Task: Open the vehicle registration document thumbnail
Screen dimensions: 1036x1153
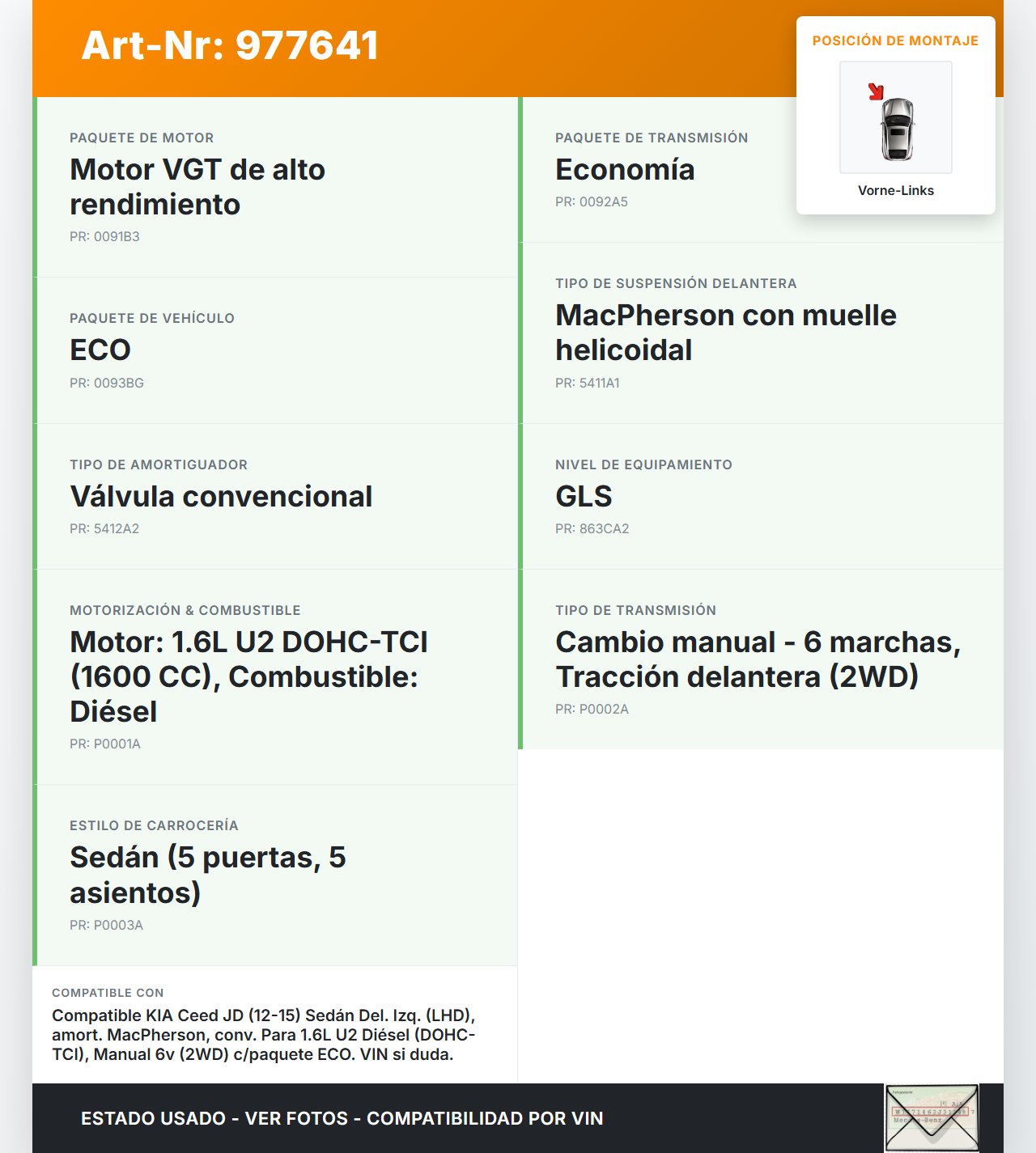Action: coord(932,1117)
